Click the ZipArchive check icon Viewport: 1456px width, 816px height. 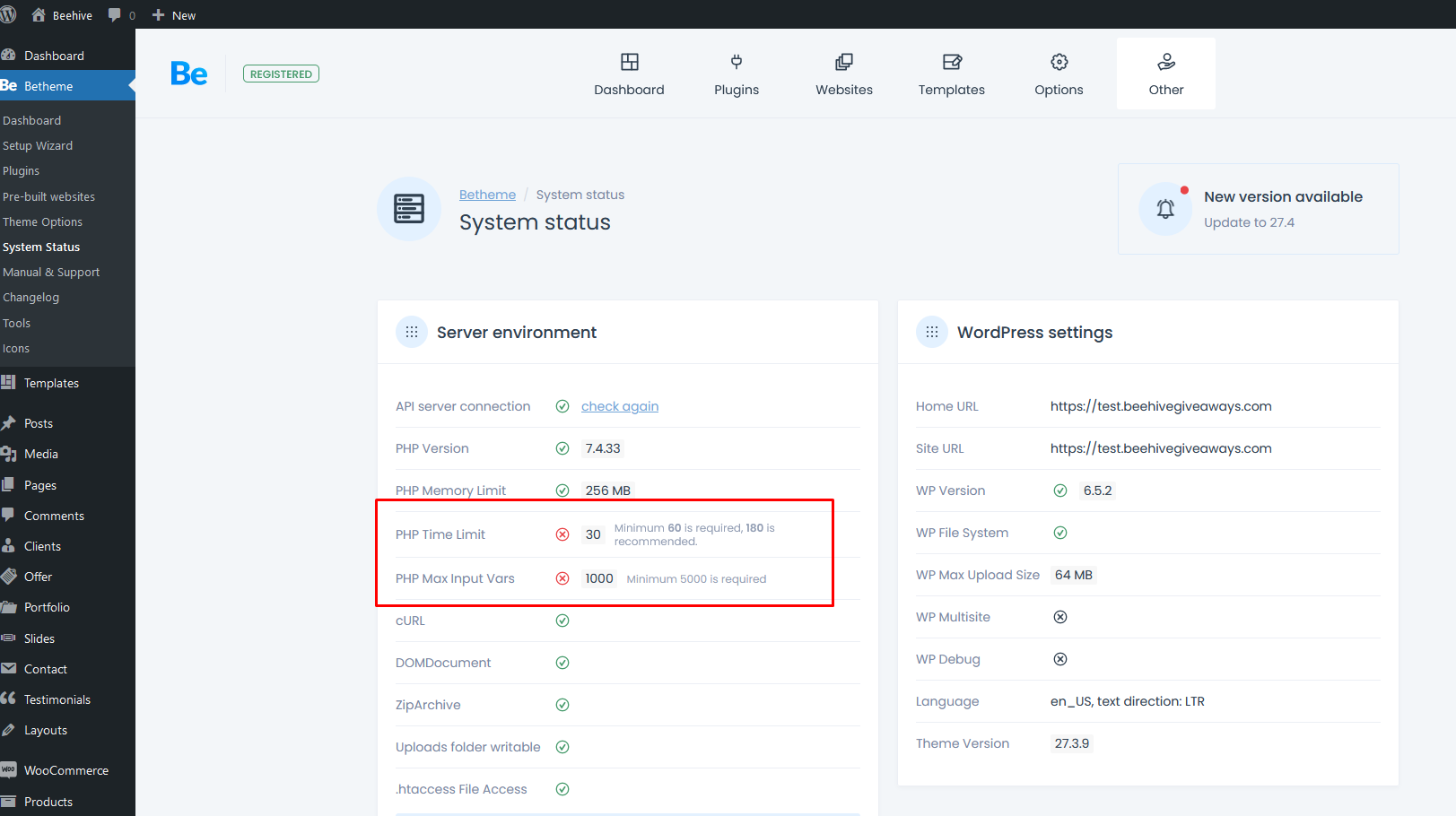pyautogui.click(x=562, y=705)
